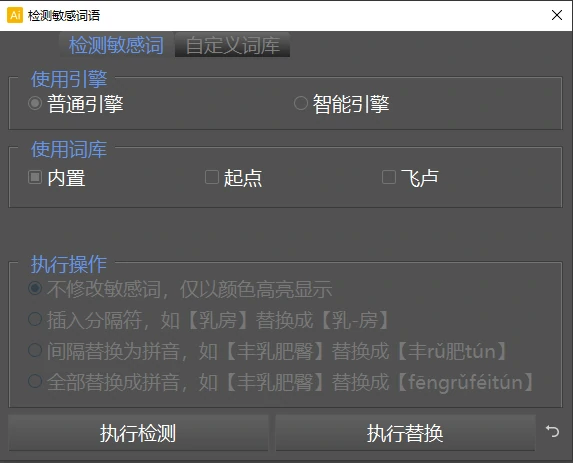Click the 智能引擎 label text
Image resolution: width=573 pixels, height=463 pixels.
point(351,104)
